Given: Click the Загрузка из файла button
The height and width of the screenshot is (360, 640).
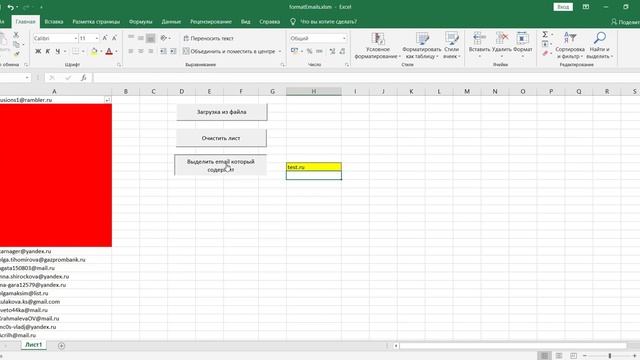Looking at the screenshot, I should (222, 112).
